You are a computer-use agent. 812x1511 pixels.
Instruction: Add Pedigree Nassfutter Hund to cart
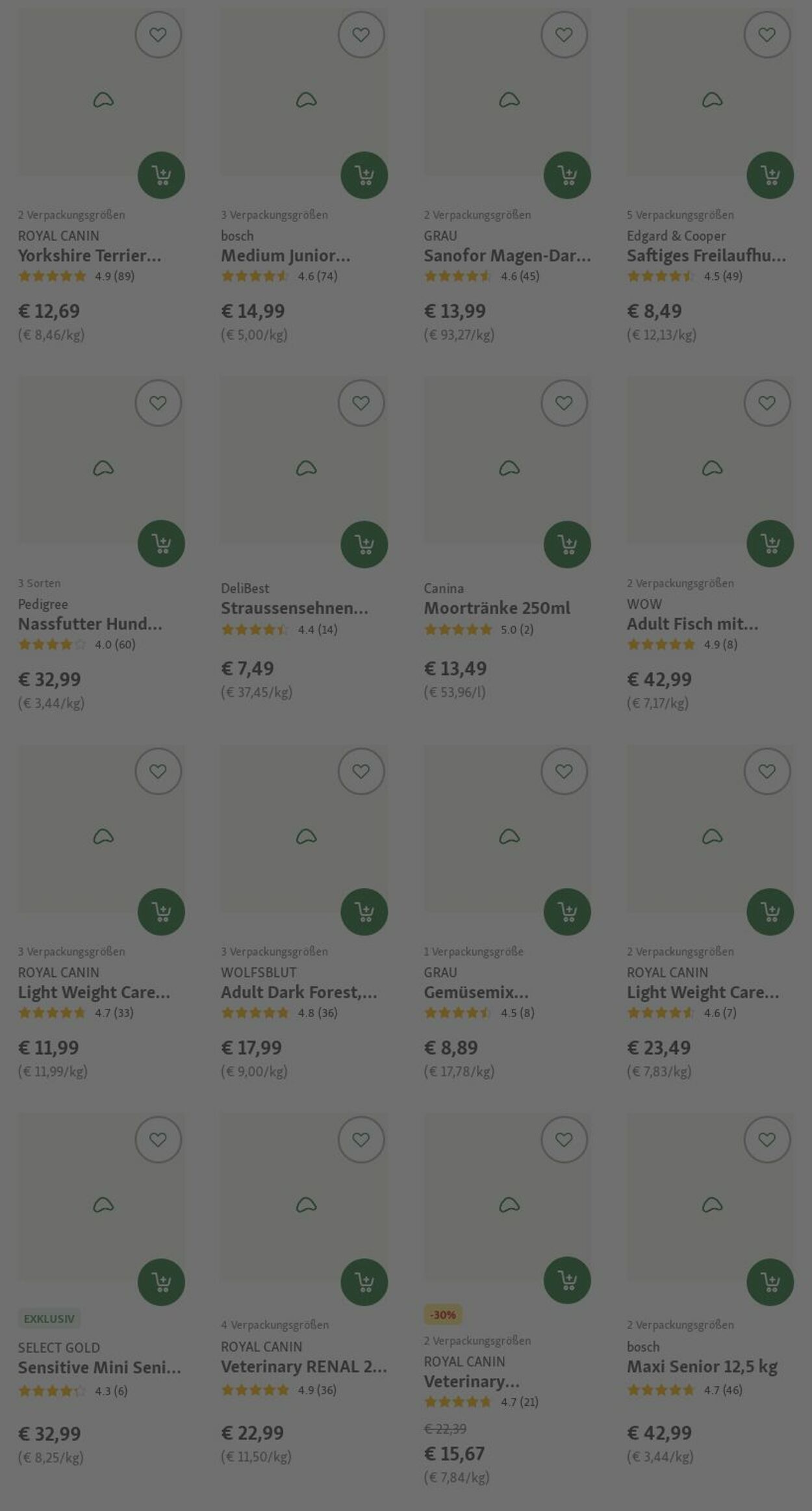coord(161,543)
